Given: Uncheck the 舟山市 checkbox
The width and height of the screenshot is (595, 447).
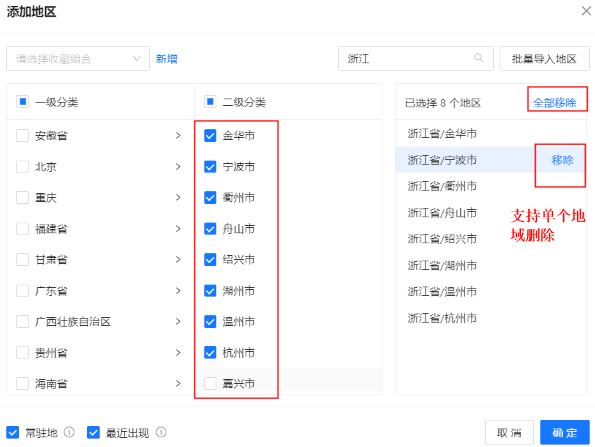Looking at the screenshot, I should pos(210,229).
